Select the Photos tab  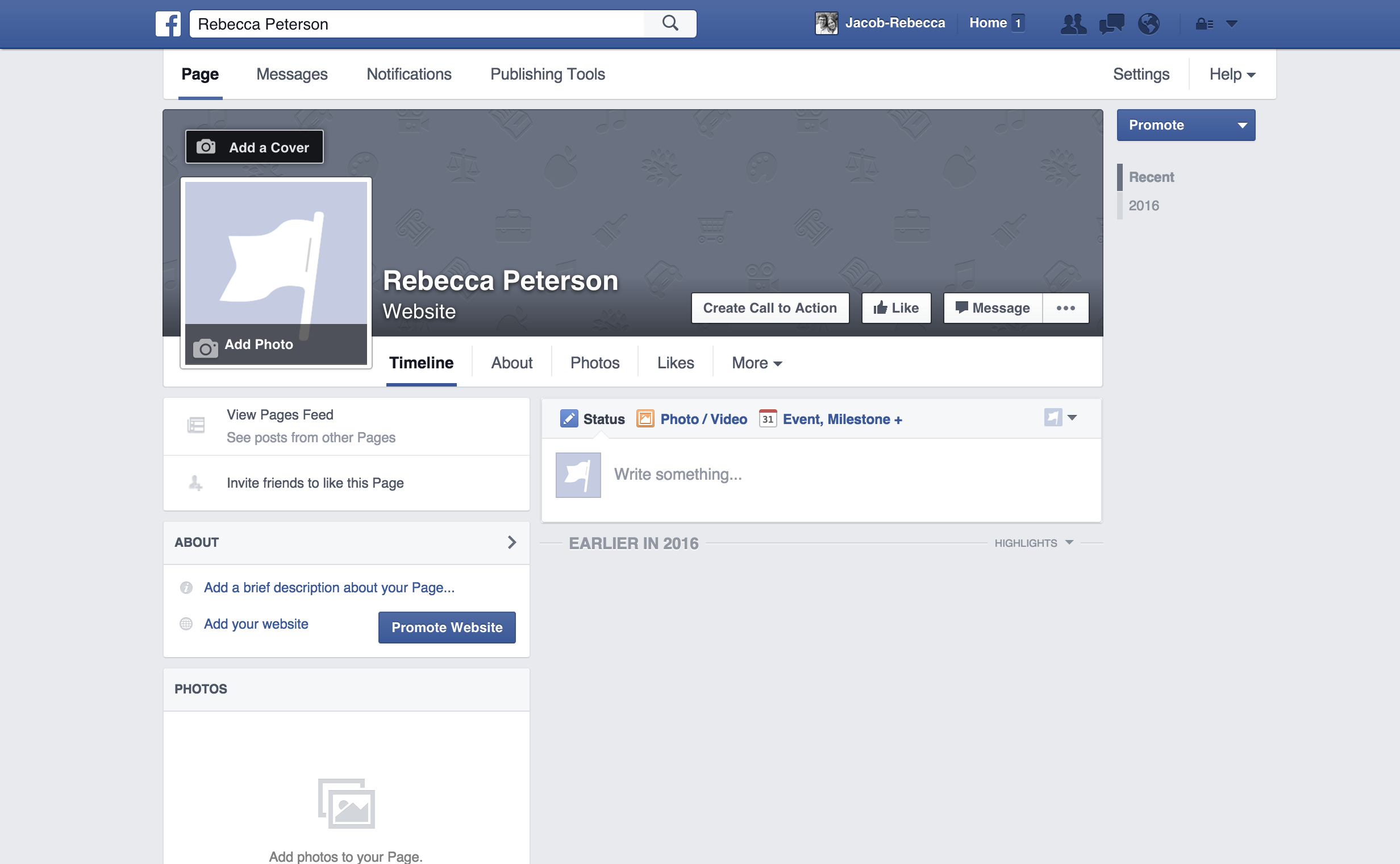[595, 363]
